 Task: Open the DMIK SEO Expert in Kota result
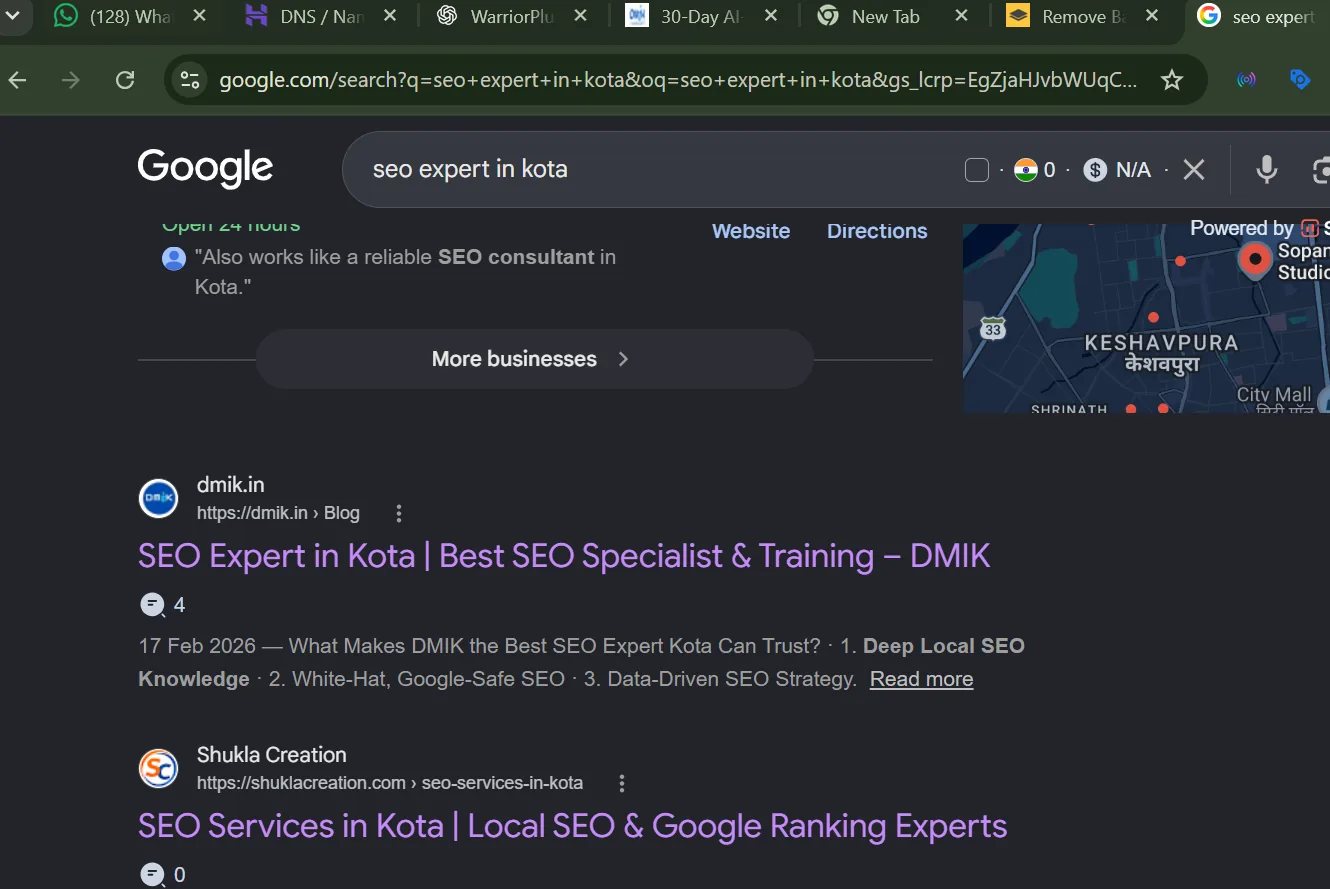564,556
